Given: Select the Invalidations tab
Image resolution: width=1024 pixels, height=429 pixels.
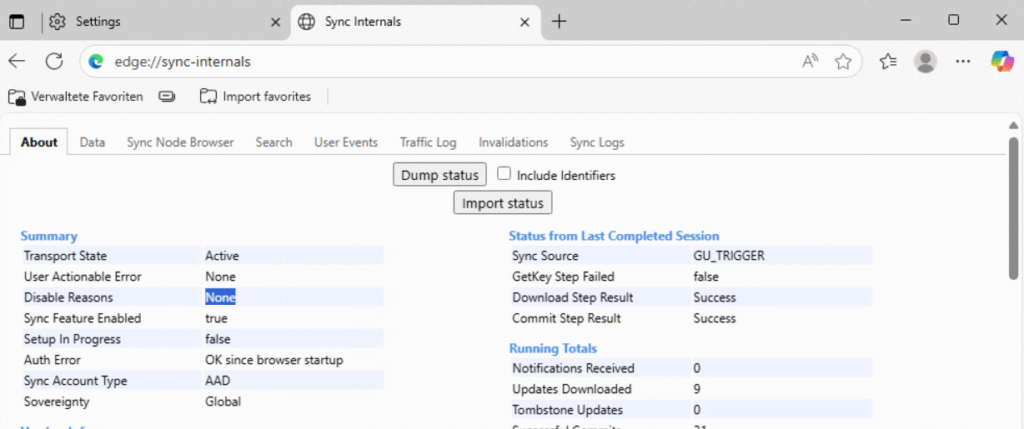Looking at the screenshot, I should pos(513,142).
